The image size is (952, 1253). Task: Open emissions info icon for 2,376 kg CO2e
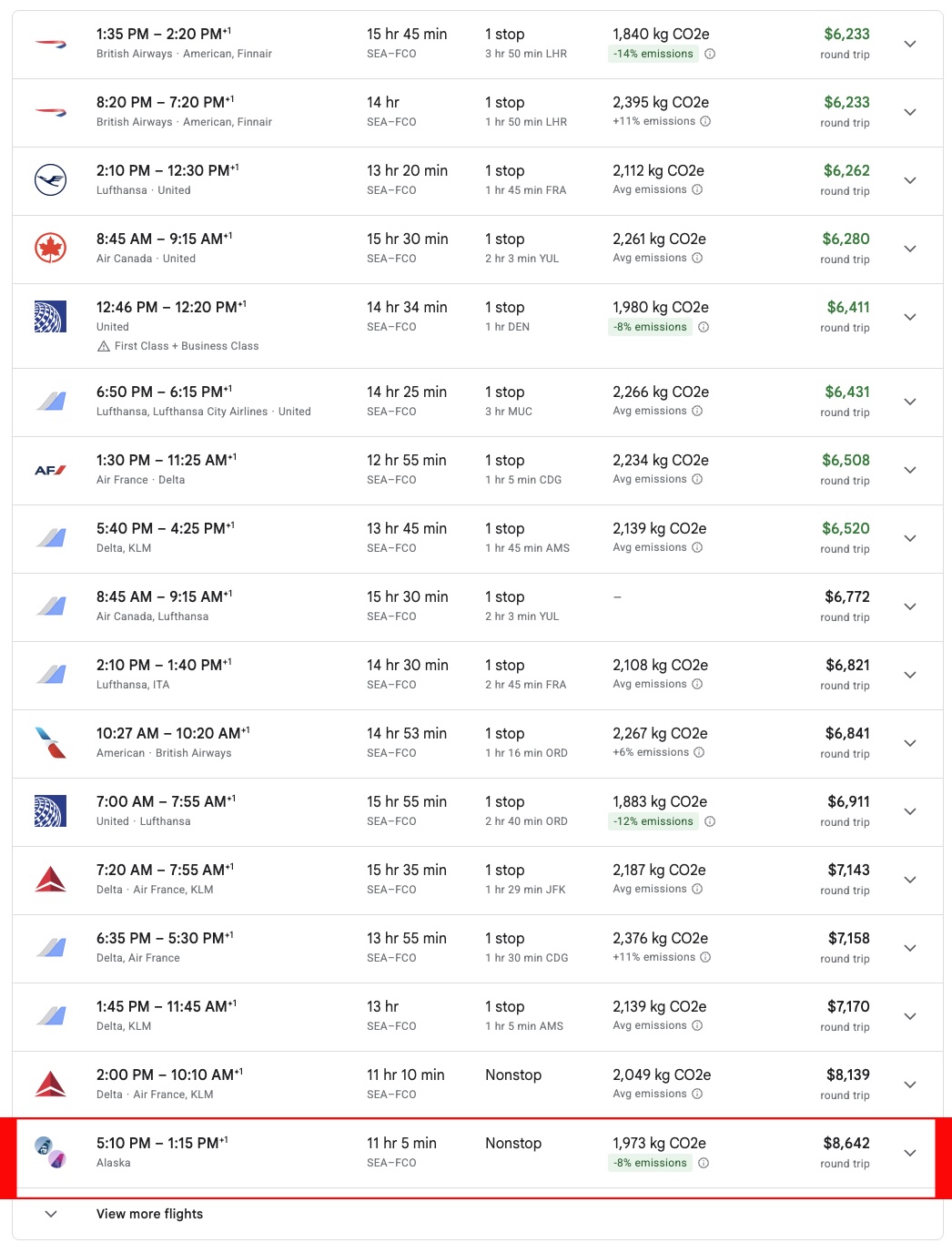click(705, 957)
